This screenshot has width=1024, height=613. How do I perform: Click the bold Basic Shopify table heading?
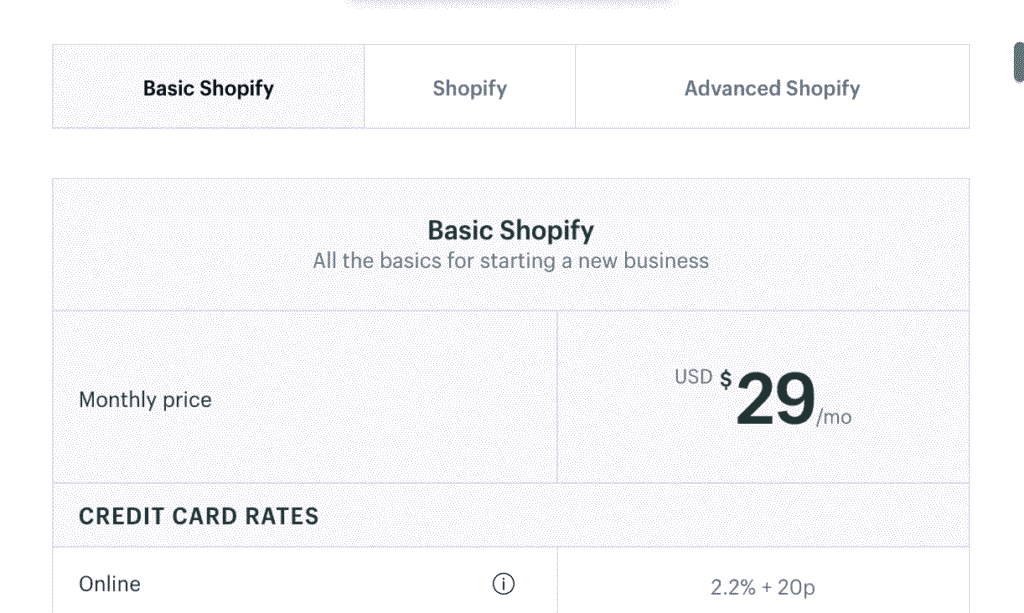[x=510, y=231]
